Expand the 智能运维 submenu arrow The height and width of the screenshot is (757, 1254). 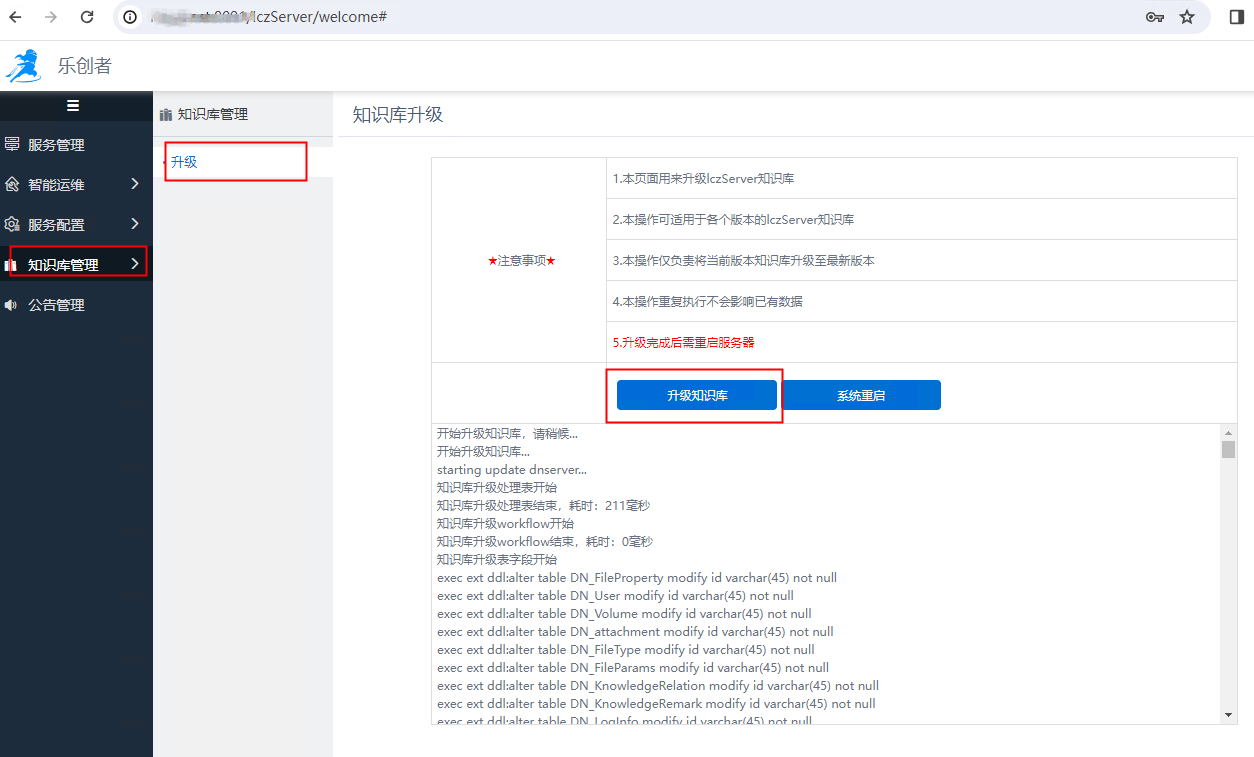point(135,184)
